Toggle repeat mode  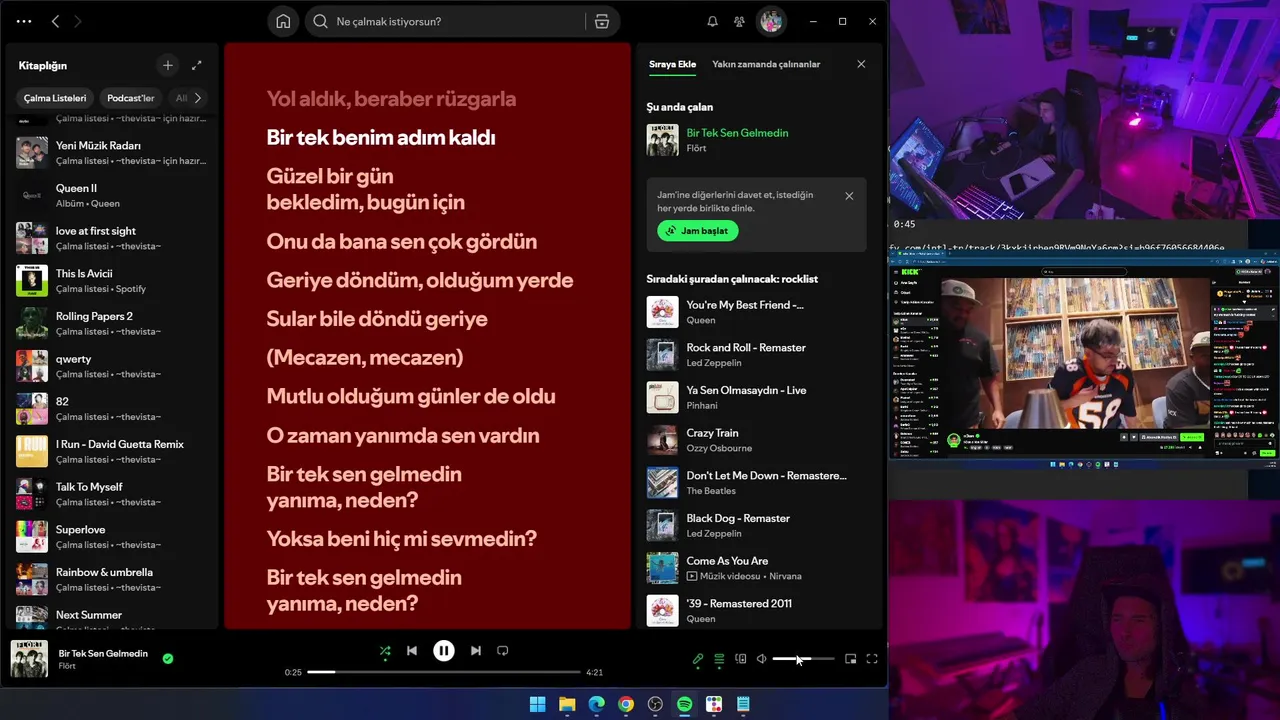(503, 651)
